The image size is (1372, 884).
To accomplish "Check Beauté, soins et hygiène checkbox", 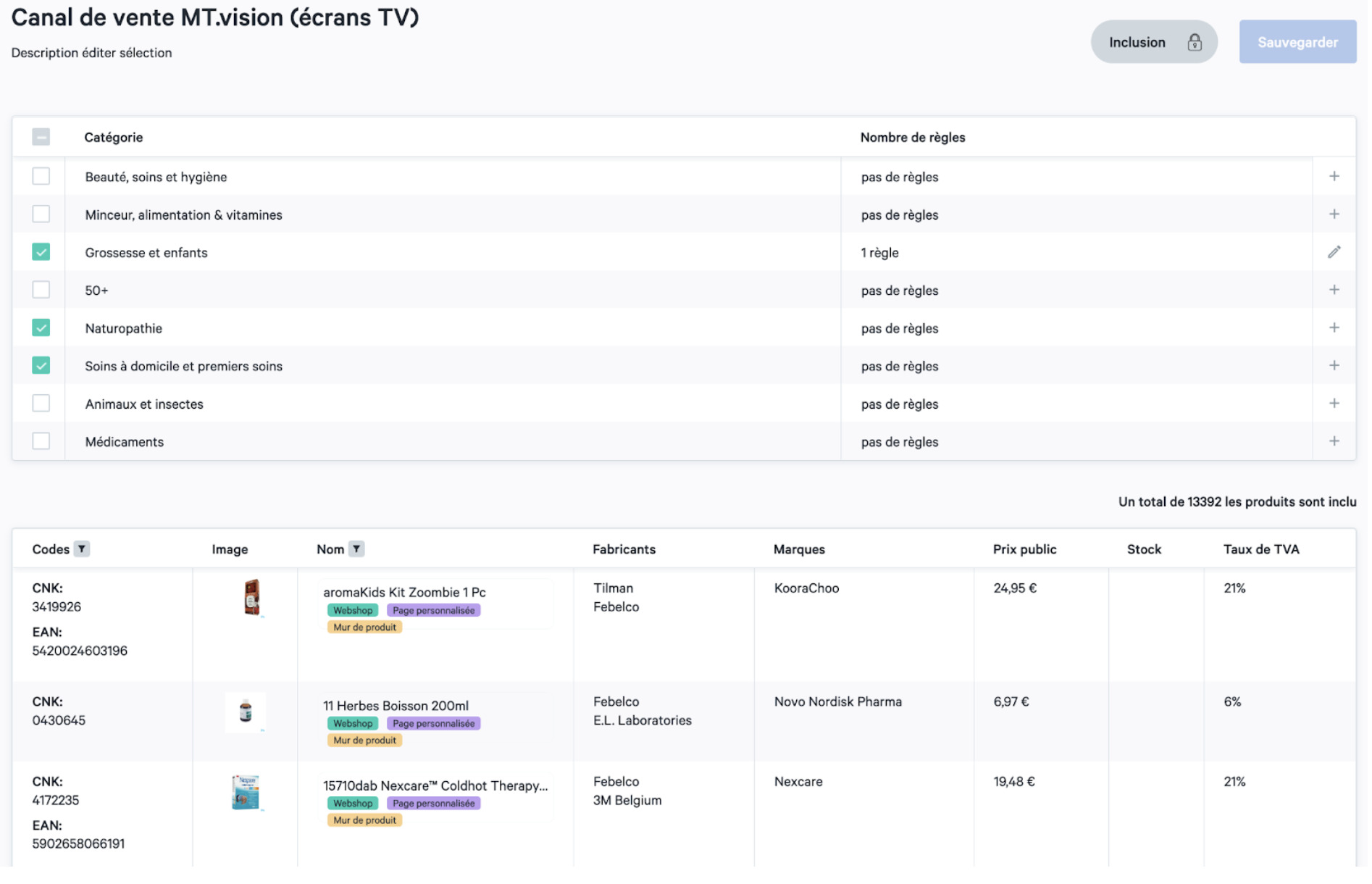I will point(41,176).
